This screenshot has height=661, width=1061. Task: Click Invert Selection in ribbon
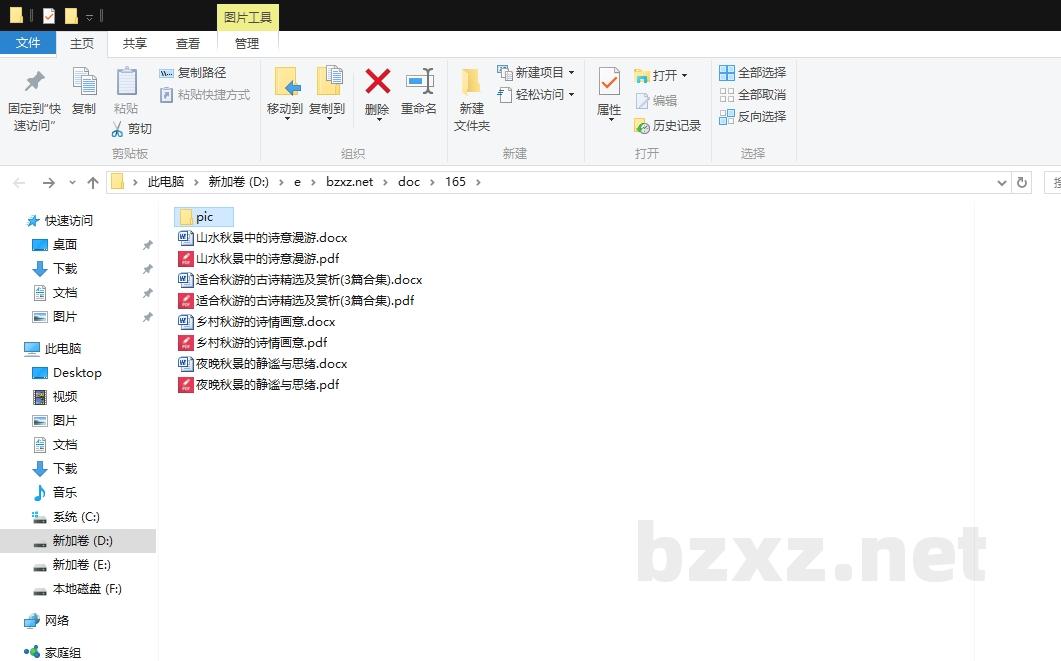tap(727, 117)
